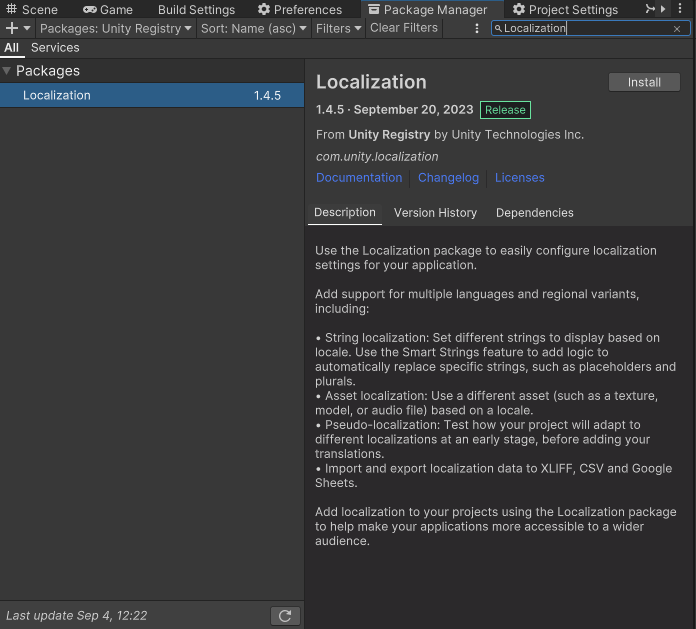This screenshot has width=696, height=629.
Task: Select the Description tab
Action: (x=345, y=213)
